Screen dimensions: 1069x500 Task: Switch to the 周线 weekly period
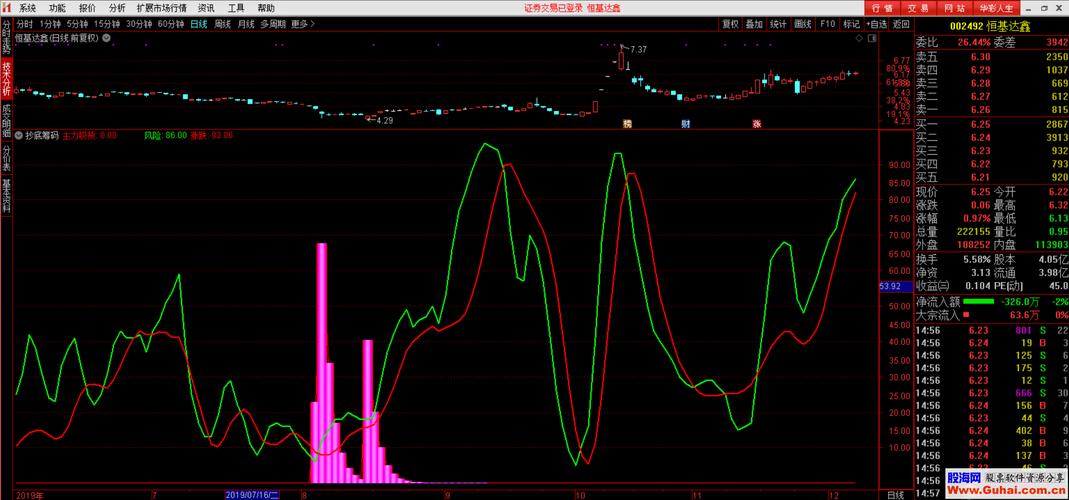[x=222, y=24]
